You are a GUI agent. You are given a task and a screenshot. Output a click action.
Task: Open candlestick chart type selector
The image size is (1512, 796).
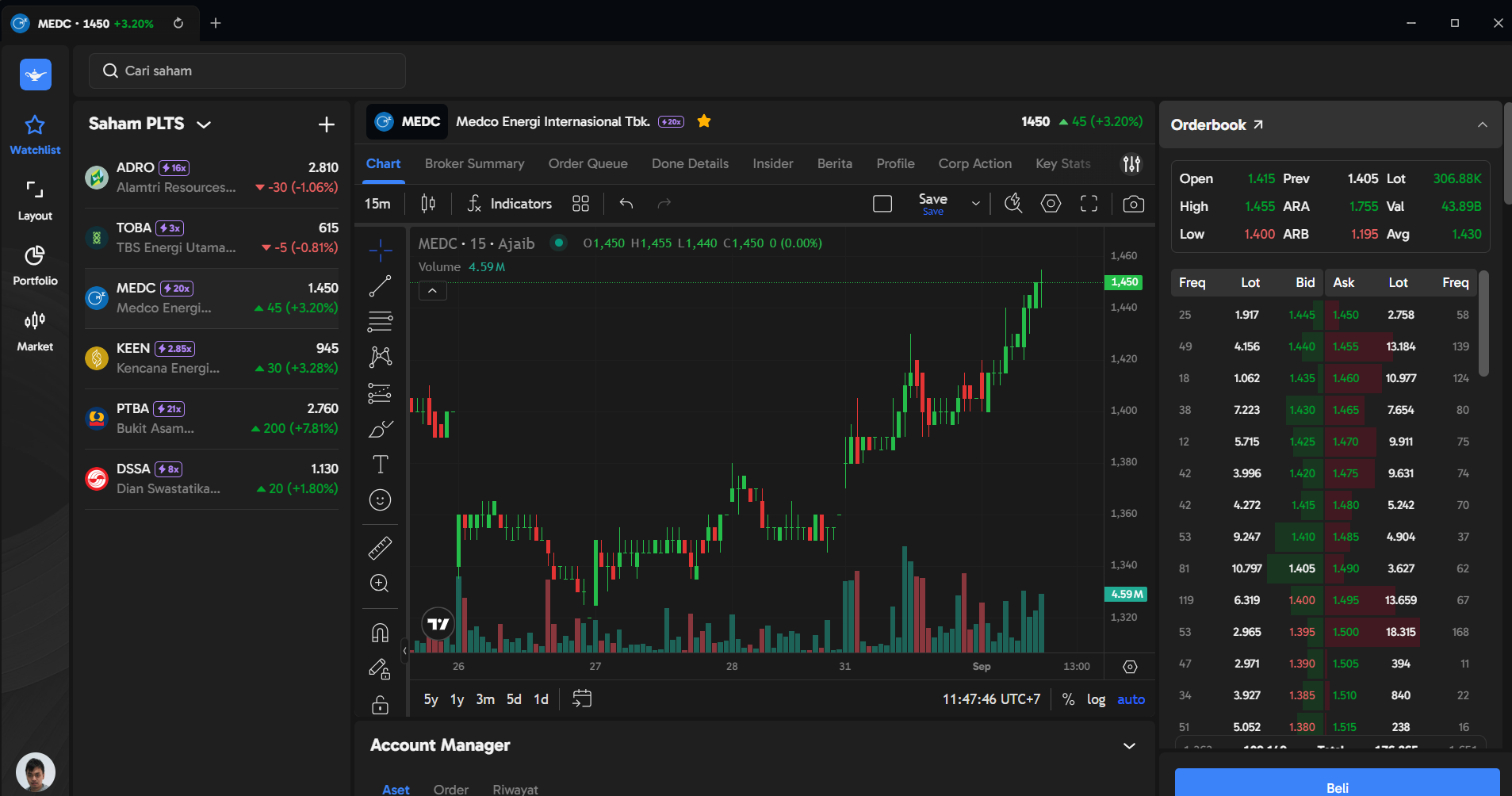(428, 204)
